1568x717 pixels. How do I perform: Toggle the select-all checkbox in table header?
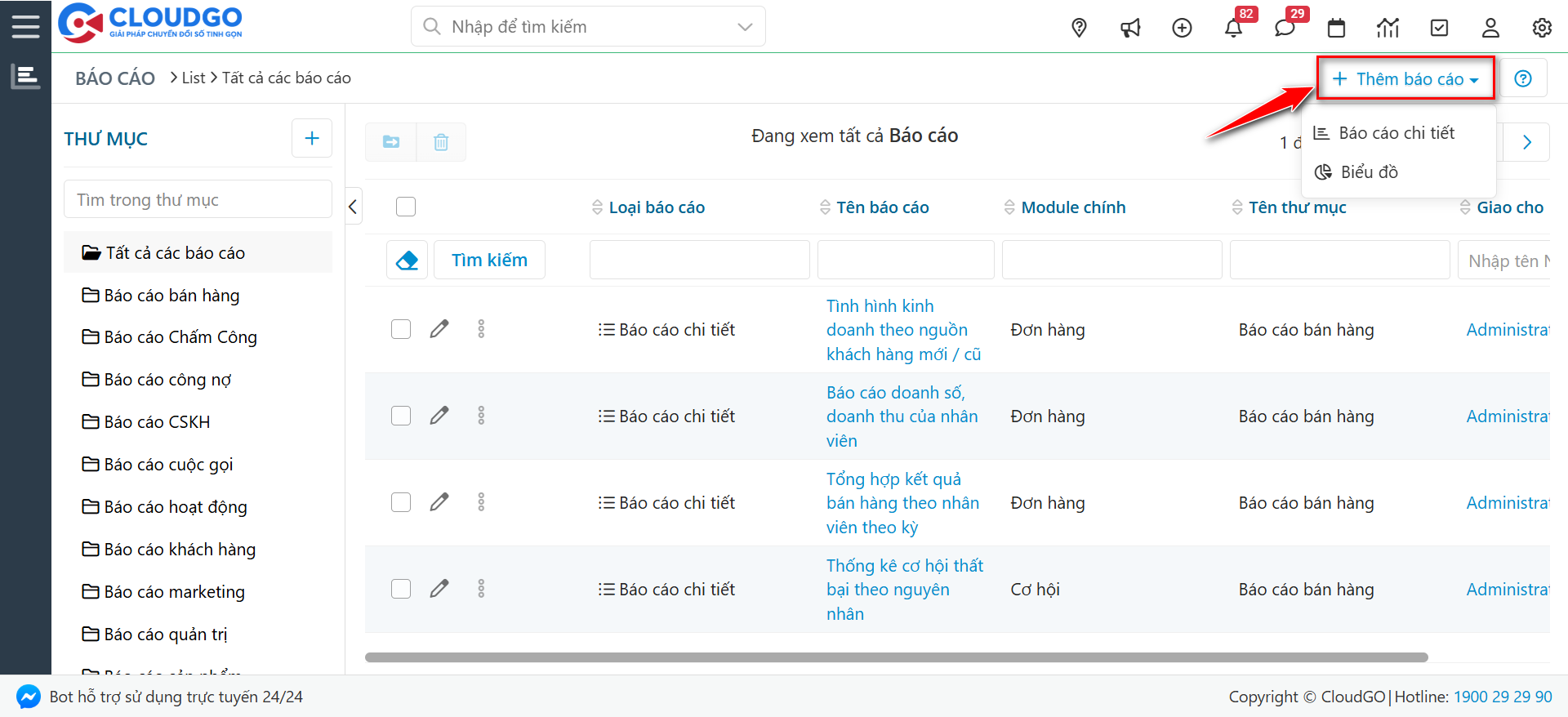pyautogui.click(x=406, y=207)
